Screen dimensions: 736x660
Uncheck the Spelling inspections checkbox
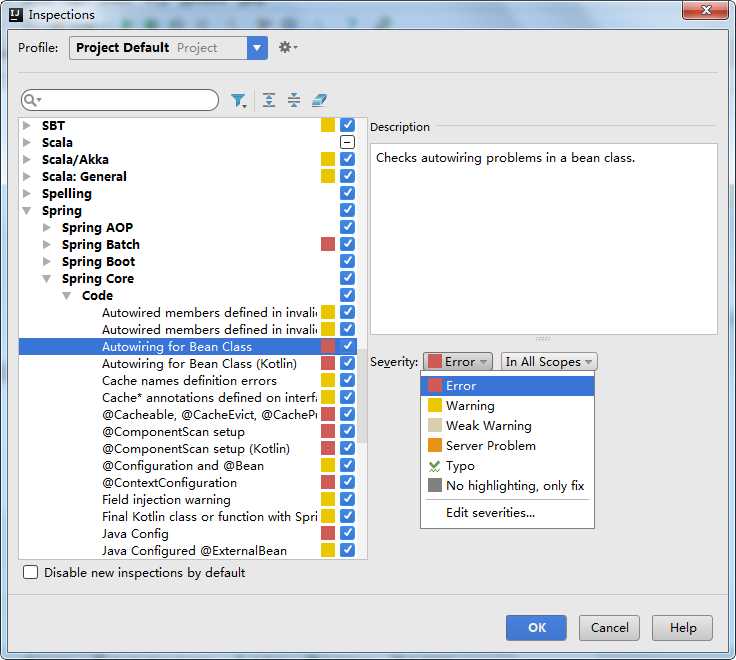pyautogui.click(x=347, y=193)
